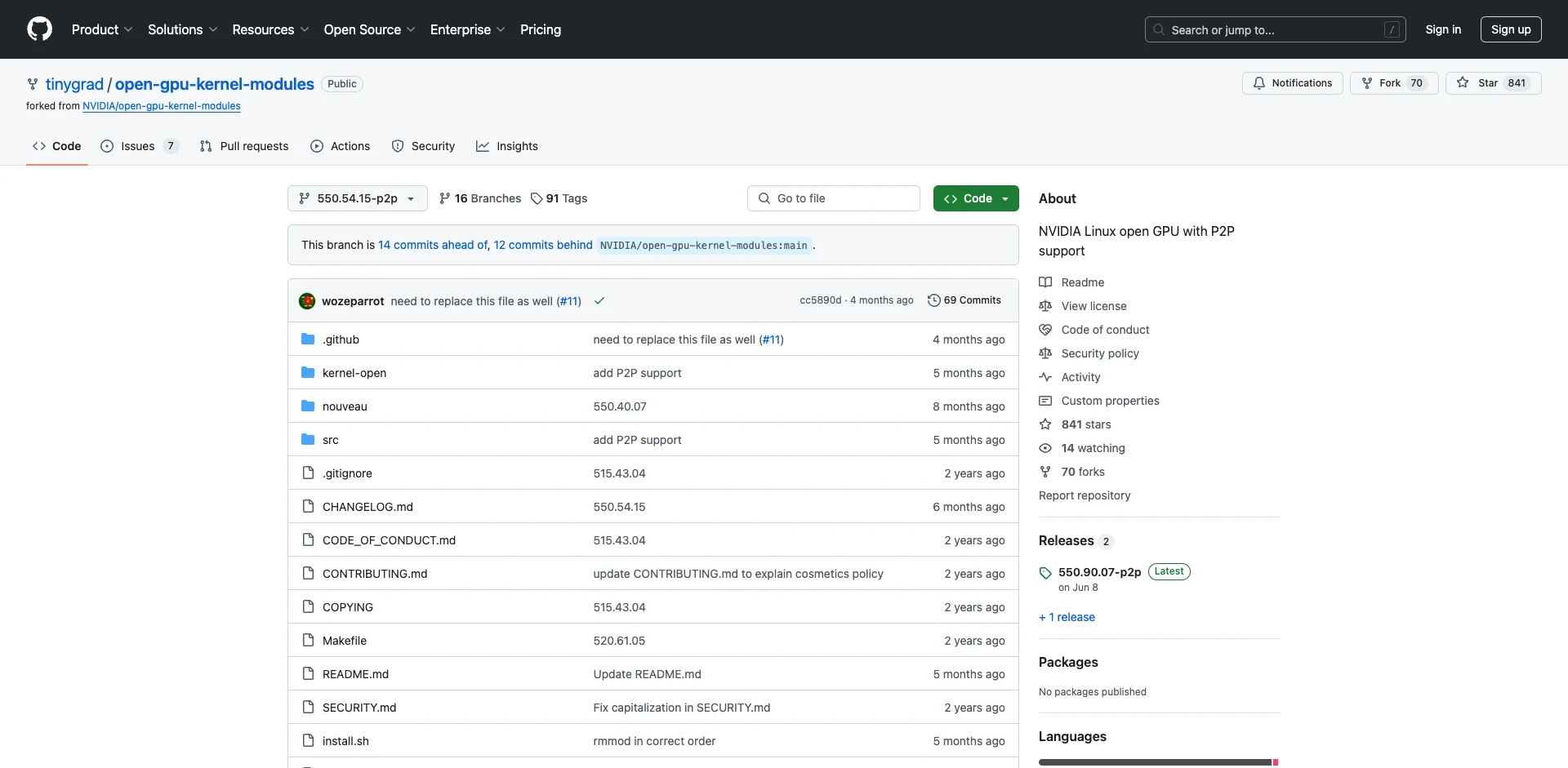Open the COPYING file
The height and width of the screenshot is (768, 1568).
[348, 607]
